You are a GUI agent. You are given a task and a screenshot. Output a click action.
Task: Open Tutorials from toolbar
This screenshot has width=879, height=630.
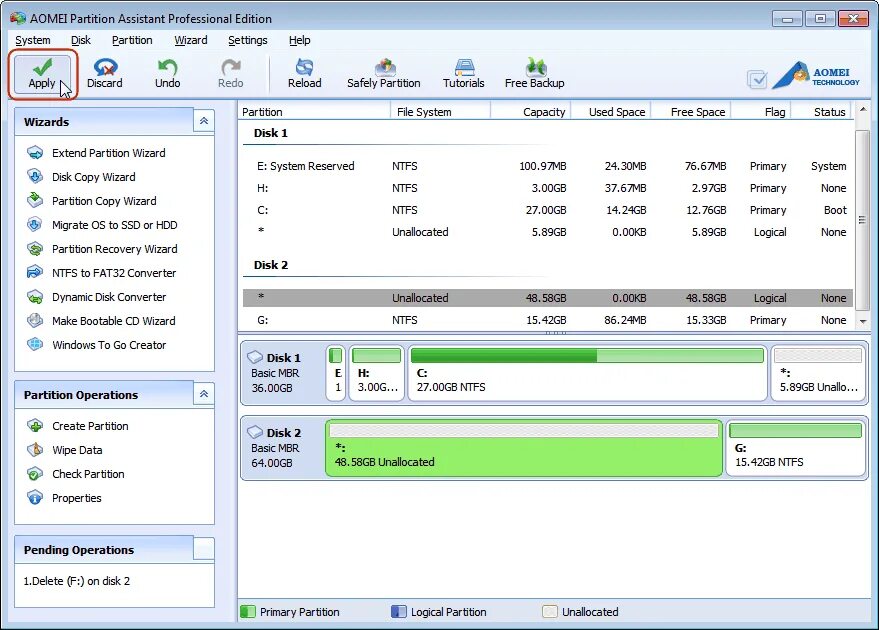464,74
